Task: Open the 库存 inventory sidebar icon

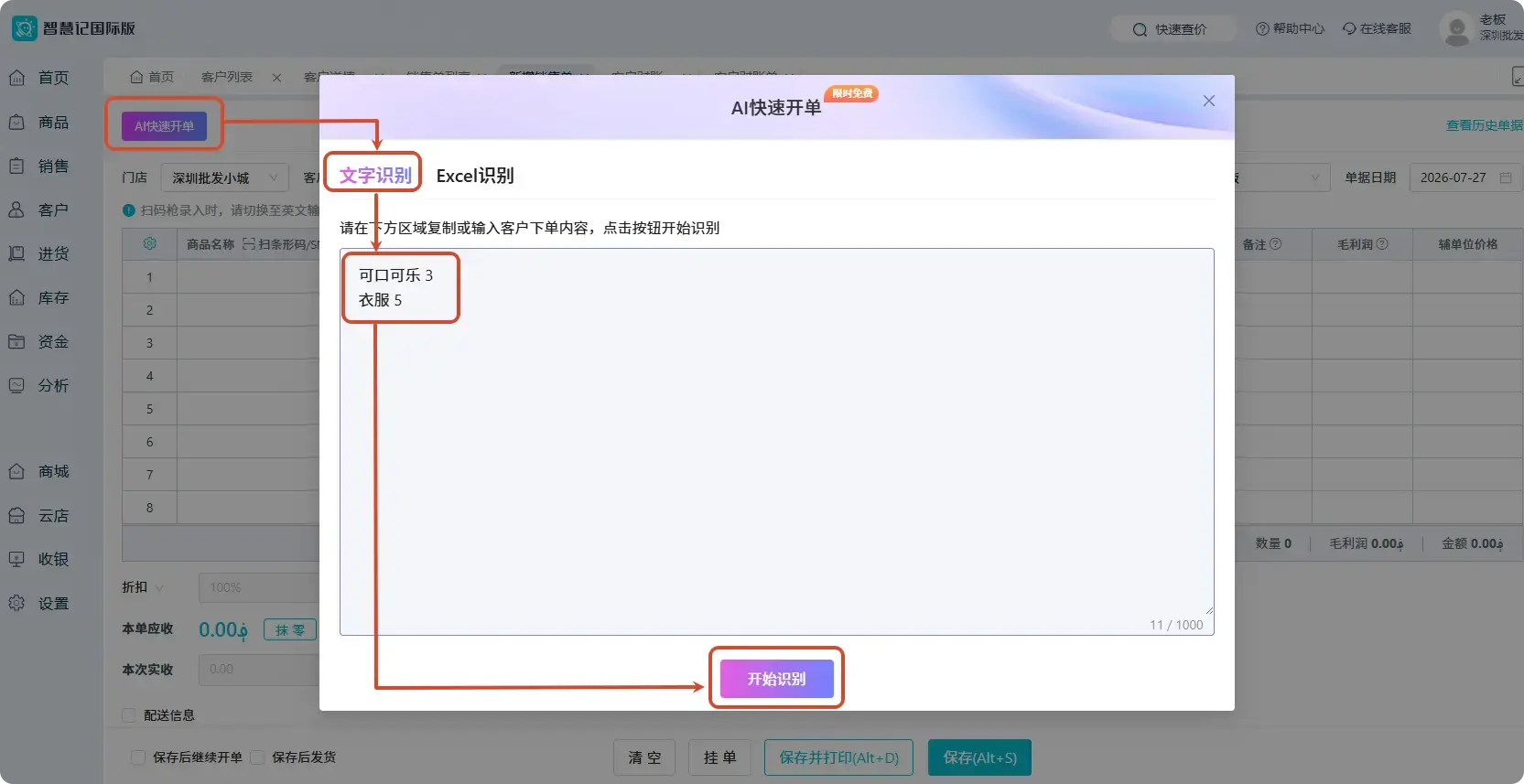Action: tap(16, 297)
